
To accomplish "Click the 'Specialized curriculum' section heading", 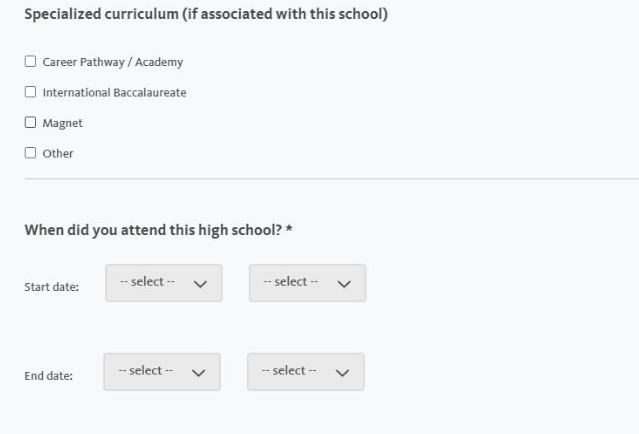I will [x=206, y=17].
